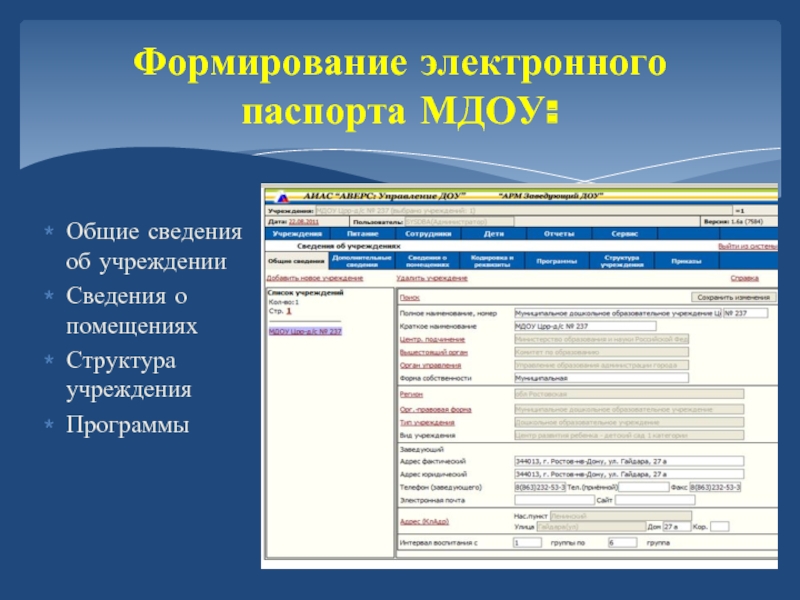800x600 pixels.
Task: Click the Регион link
Action: [x=411, y=394]
